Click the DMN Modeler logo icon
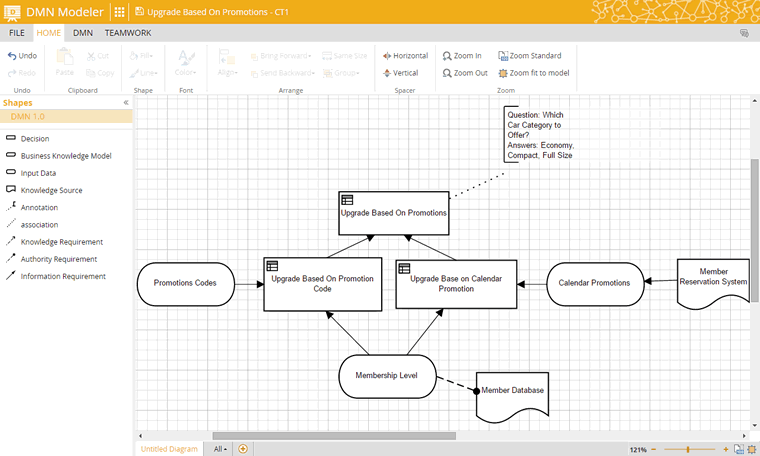This screenshot has height=456, width=760. tap(12, 12)
